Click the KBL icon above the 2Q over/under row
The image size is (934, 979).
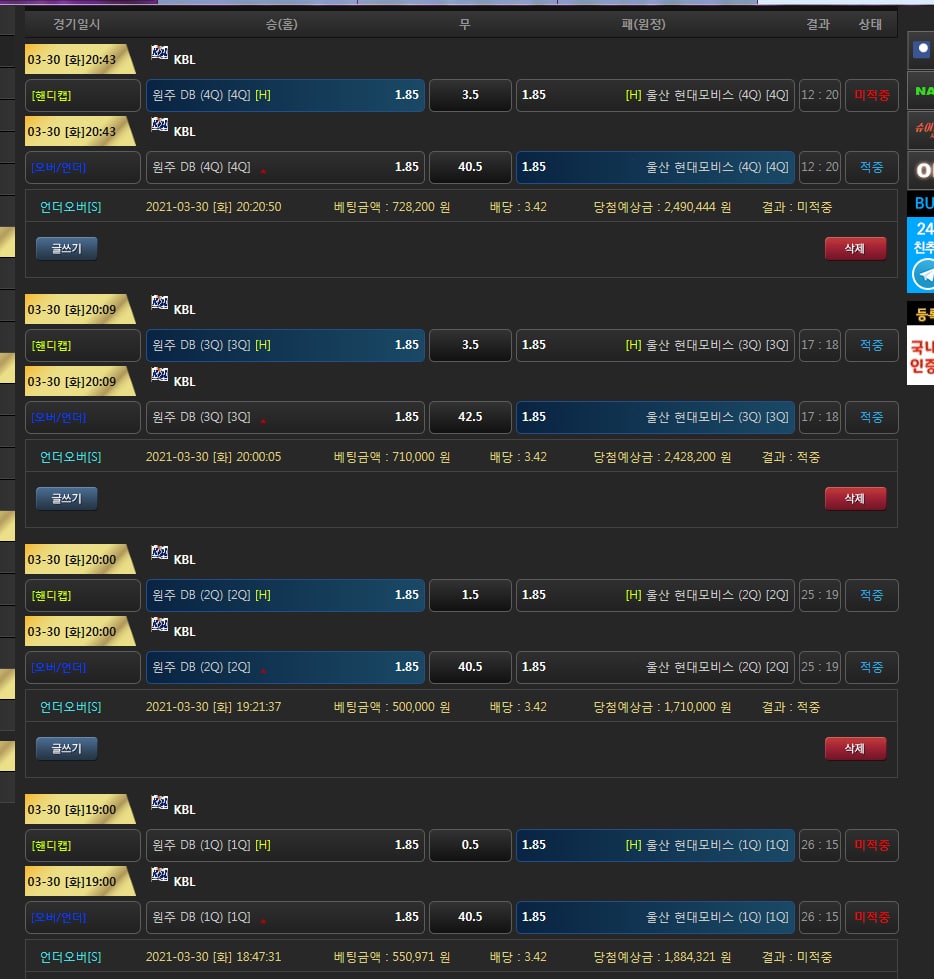[x=160, y=625]
